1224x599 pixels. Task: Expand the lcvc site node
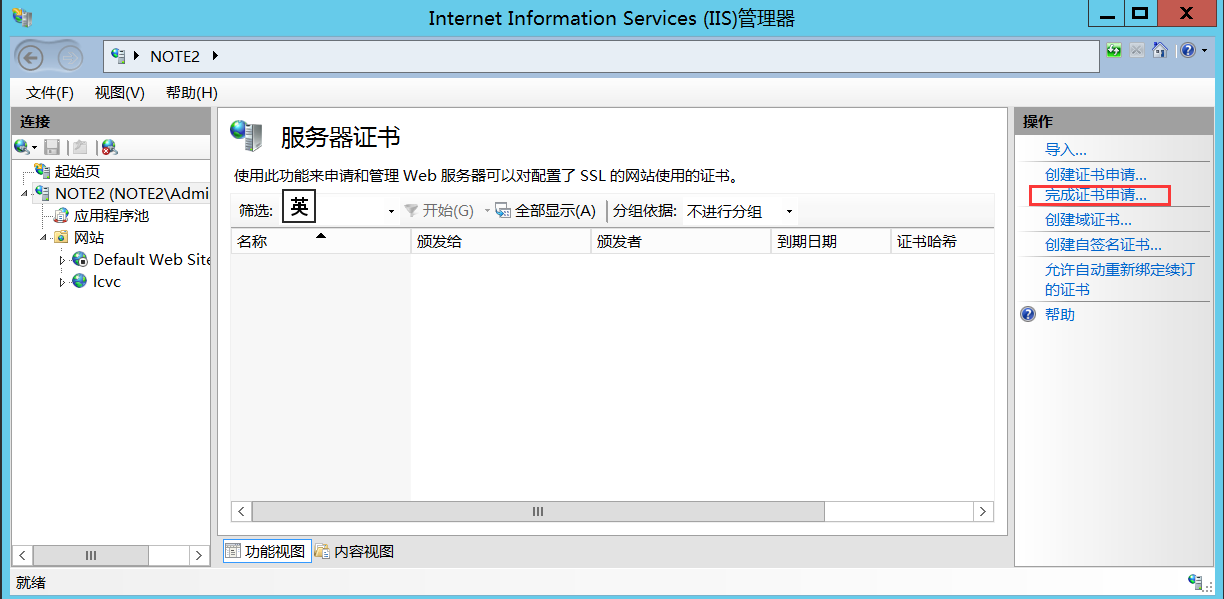pyautogui.click(x=63, y=281)
